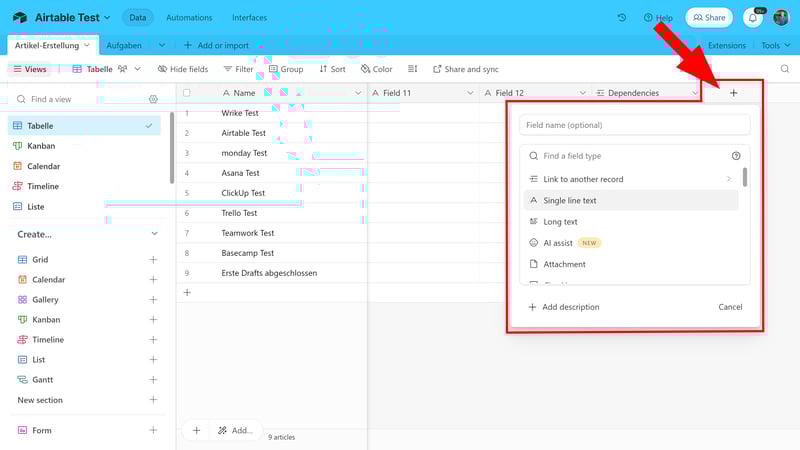
Task: Click field type list scrollbar
Action: (x=745, y=177)
